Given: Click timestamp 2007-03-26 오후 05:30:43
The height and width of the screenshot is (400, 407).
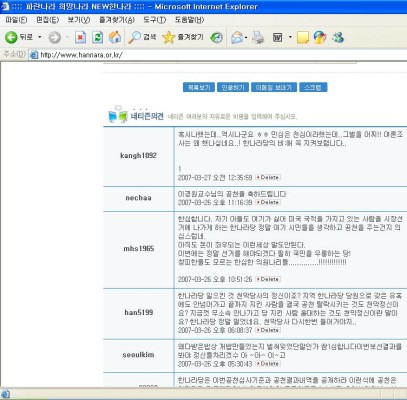Looking at the screenshot, I should pyautogui.click(x=215, y=364).
